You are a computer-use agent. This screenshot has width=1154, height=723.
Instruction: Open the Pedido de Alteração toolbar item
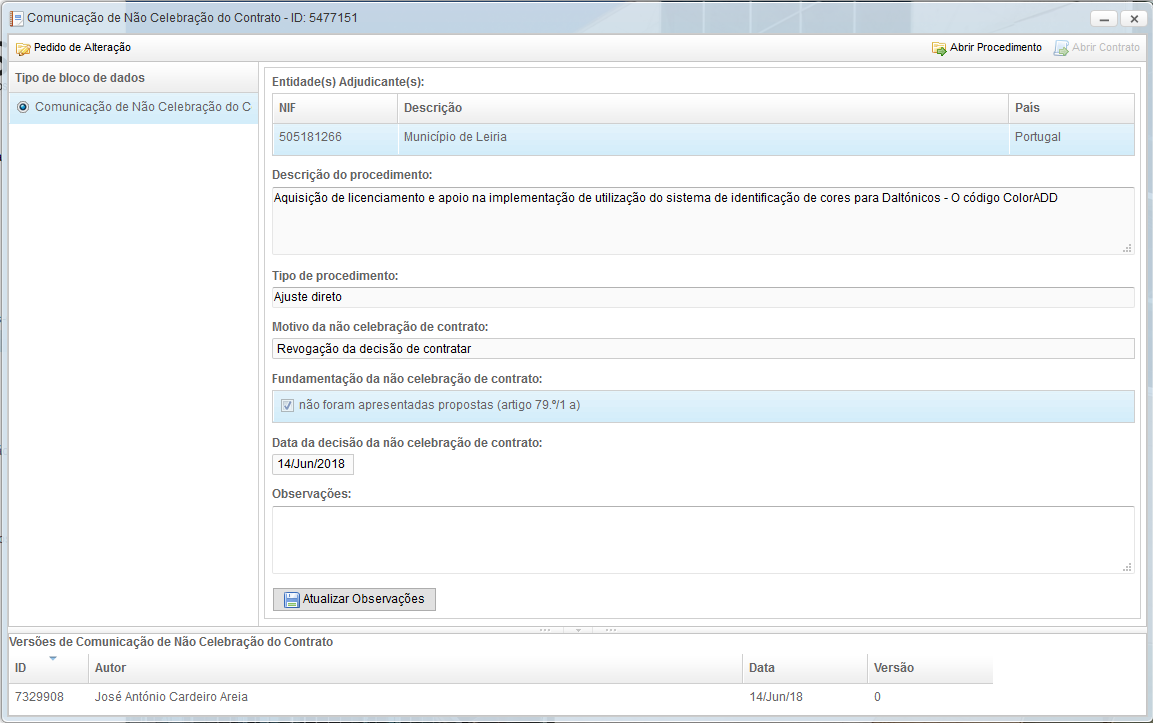pos(81,48)
